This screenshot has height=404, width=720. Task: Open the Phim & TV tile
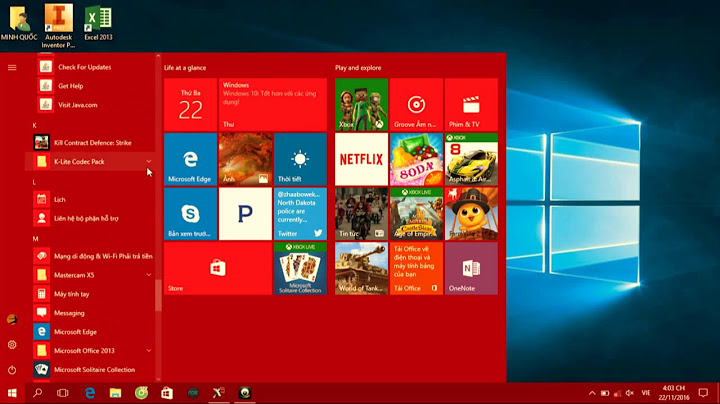(x=471, y=105)
